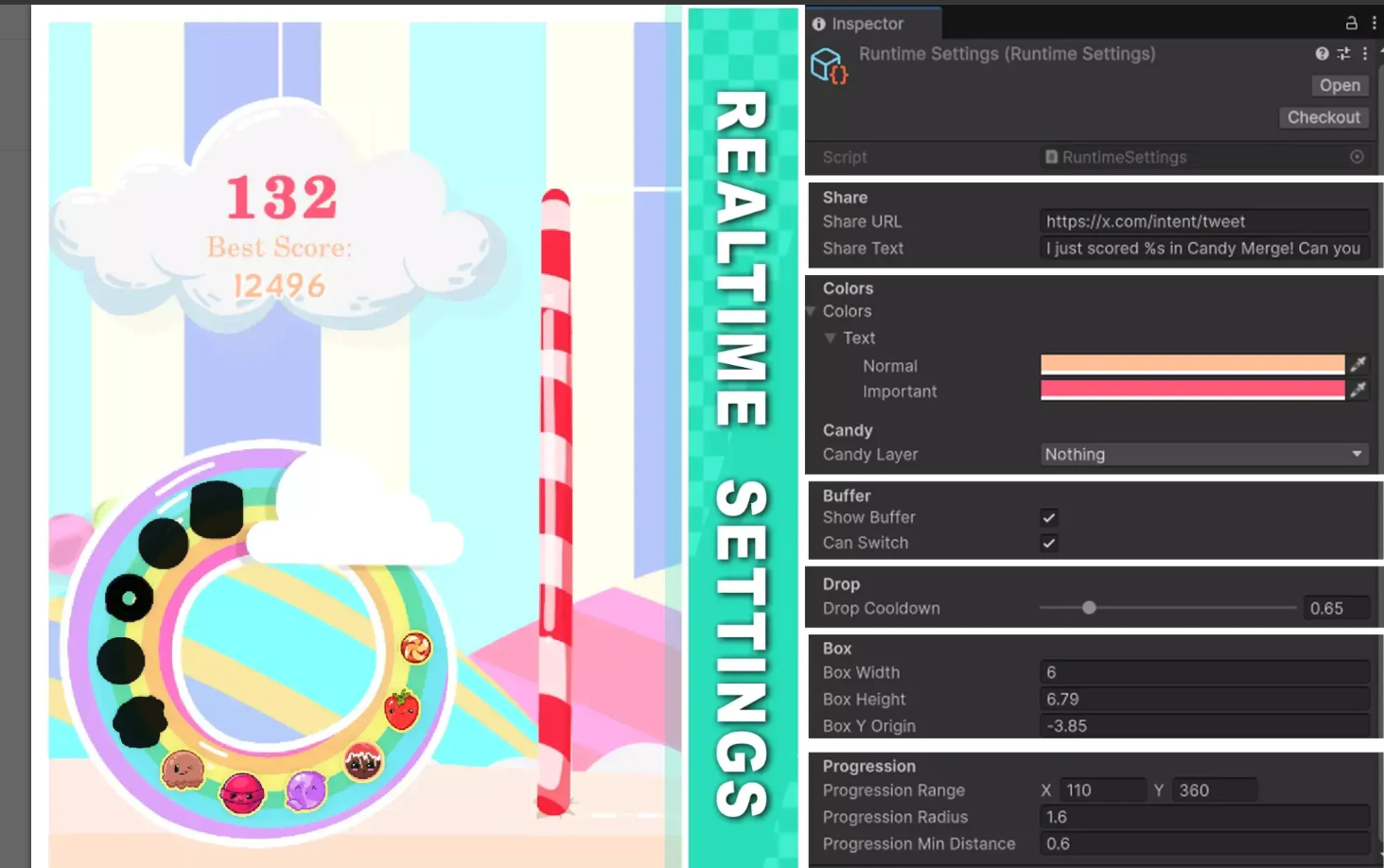
Task: Click the Progression Min Distance field
Action: [1204, 843]
